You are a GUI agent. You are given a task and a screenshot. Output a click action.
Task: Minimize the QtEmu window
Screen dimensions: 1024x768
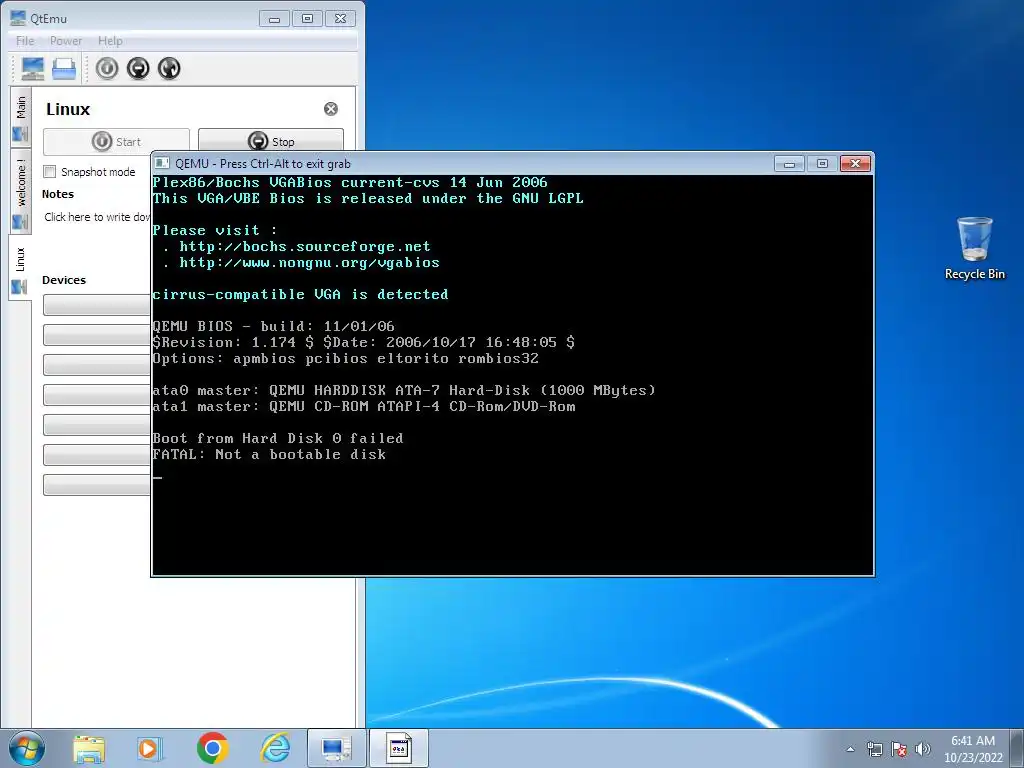pyautogui.click(x=274, y=19)
